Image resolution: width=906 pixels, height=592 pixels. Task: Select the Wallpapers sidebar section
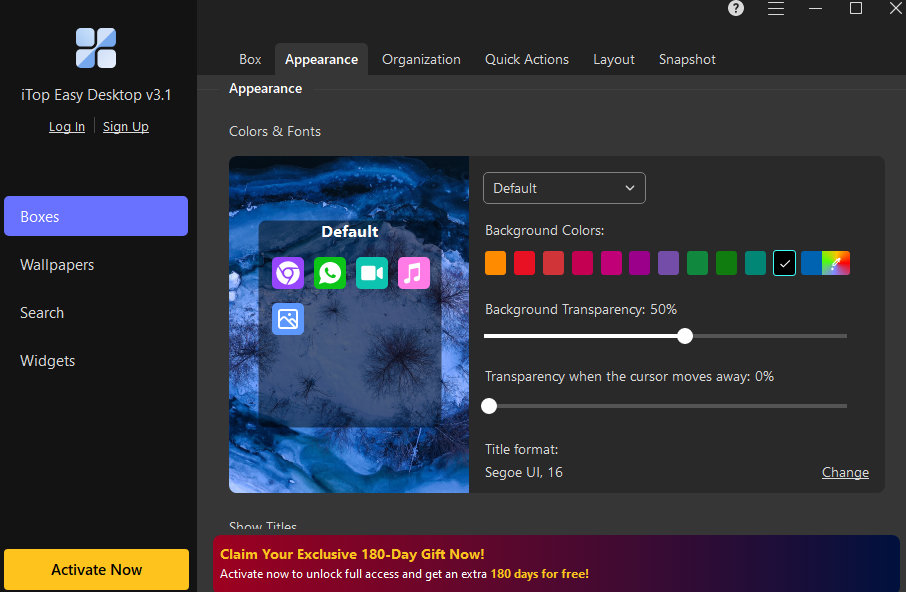pos(57,264)
